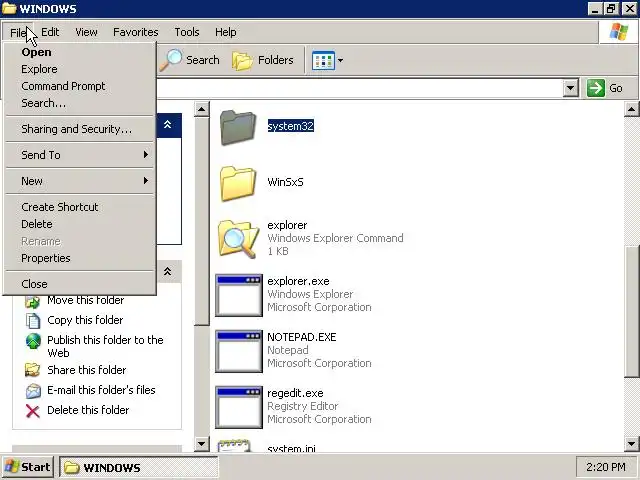The image size is (640, 480).
Task: Click the file list scrollbar thumb
Action: click(631, 311)
